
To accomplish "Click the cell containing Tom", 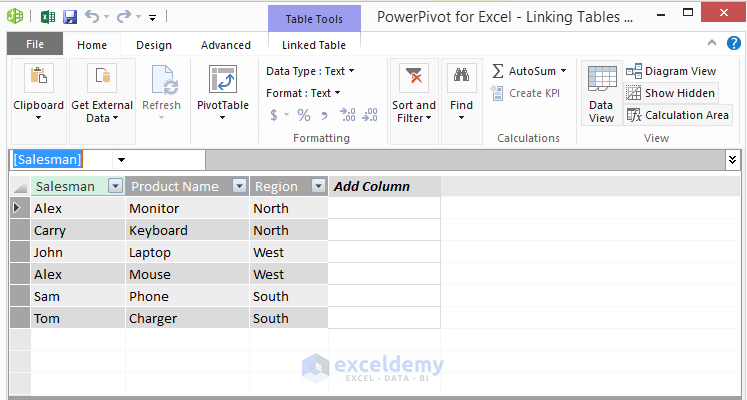I will point(78,318).
